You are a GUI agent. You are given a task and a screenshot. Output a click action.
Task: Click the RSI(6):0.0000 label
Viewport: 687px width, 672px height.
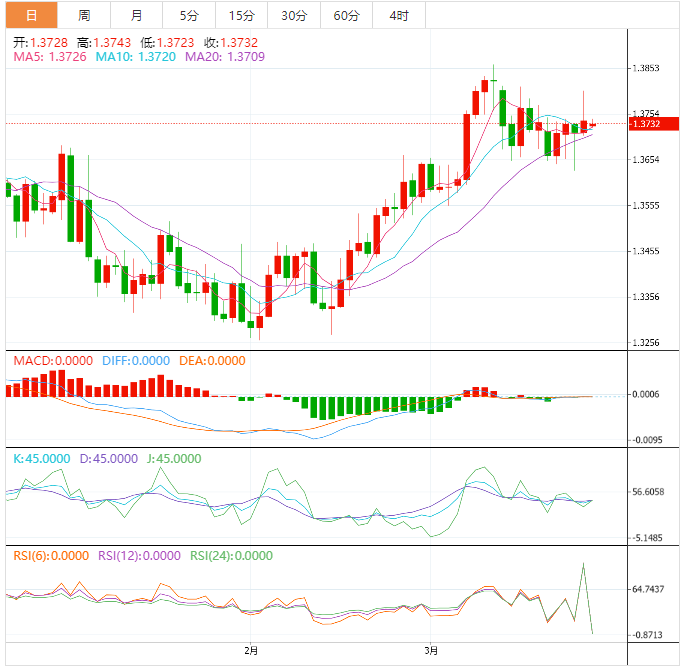point(51,556)
